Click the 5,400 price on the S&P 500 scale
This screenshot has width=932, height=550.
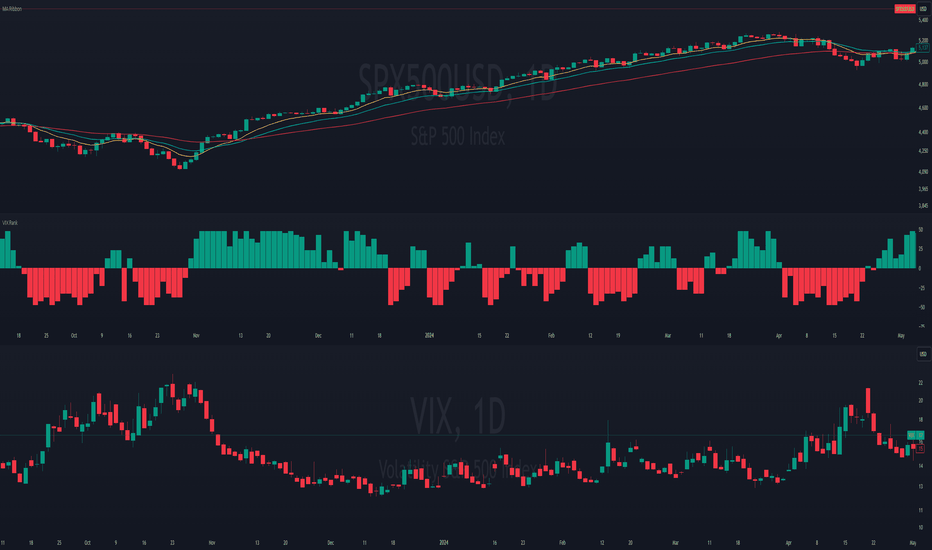(x=923, y=20)
